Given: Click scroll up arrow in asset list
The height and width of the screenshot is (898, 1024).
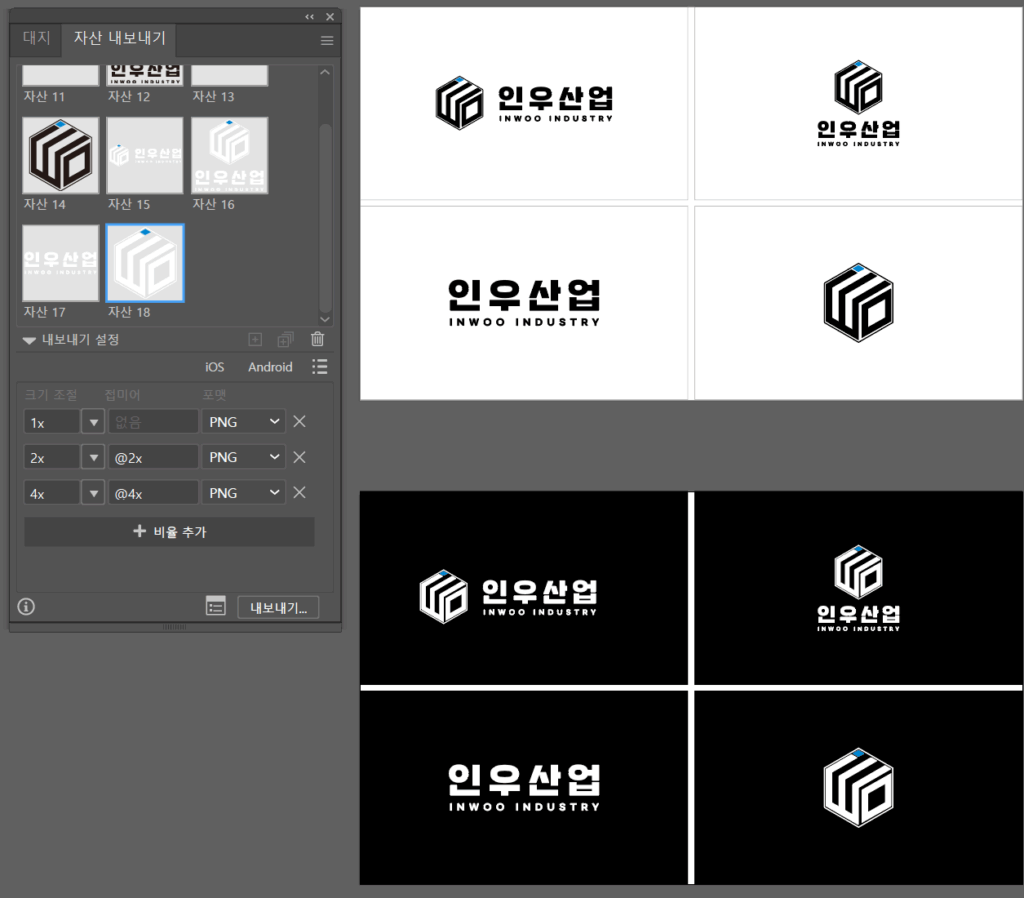Looking at the screenshot, I should 325,72.
